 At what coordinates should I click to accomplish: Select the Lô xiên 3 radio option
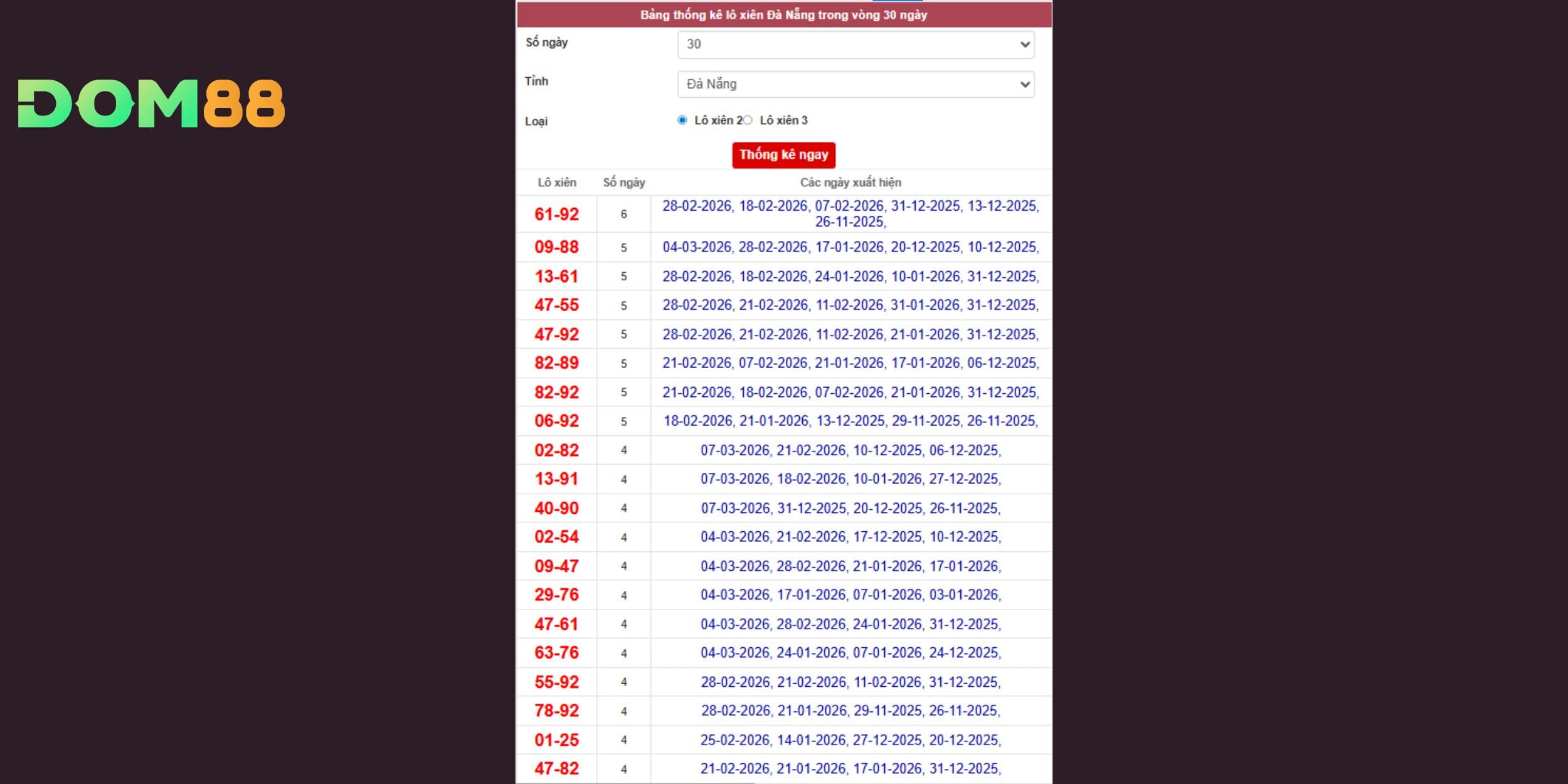click(x=748, y=120)
